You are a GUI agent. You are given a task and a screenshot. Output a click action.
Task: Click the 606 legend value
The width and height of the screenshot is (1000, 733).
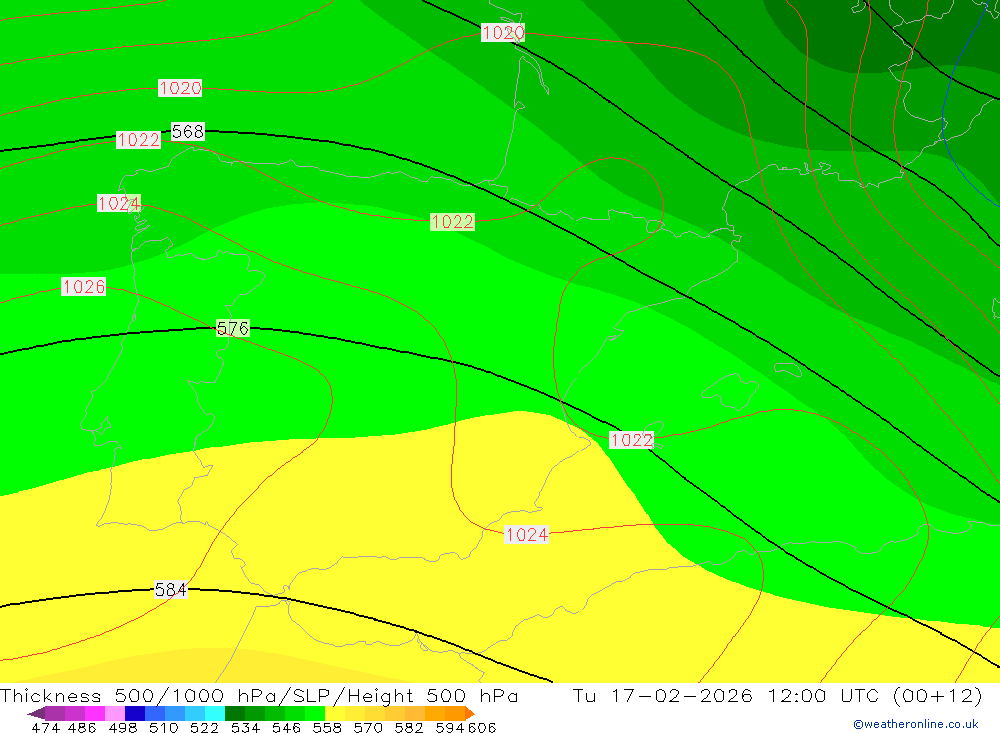tap(482, 727)
